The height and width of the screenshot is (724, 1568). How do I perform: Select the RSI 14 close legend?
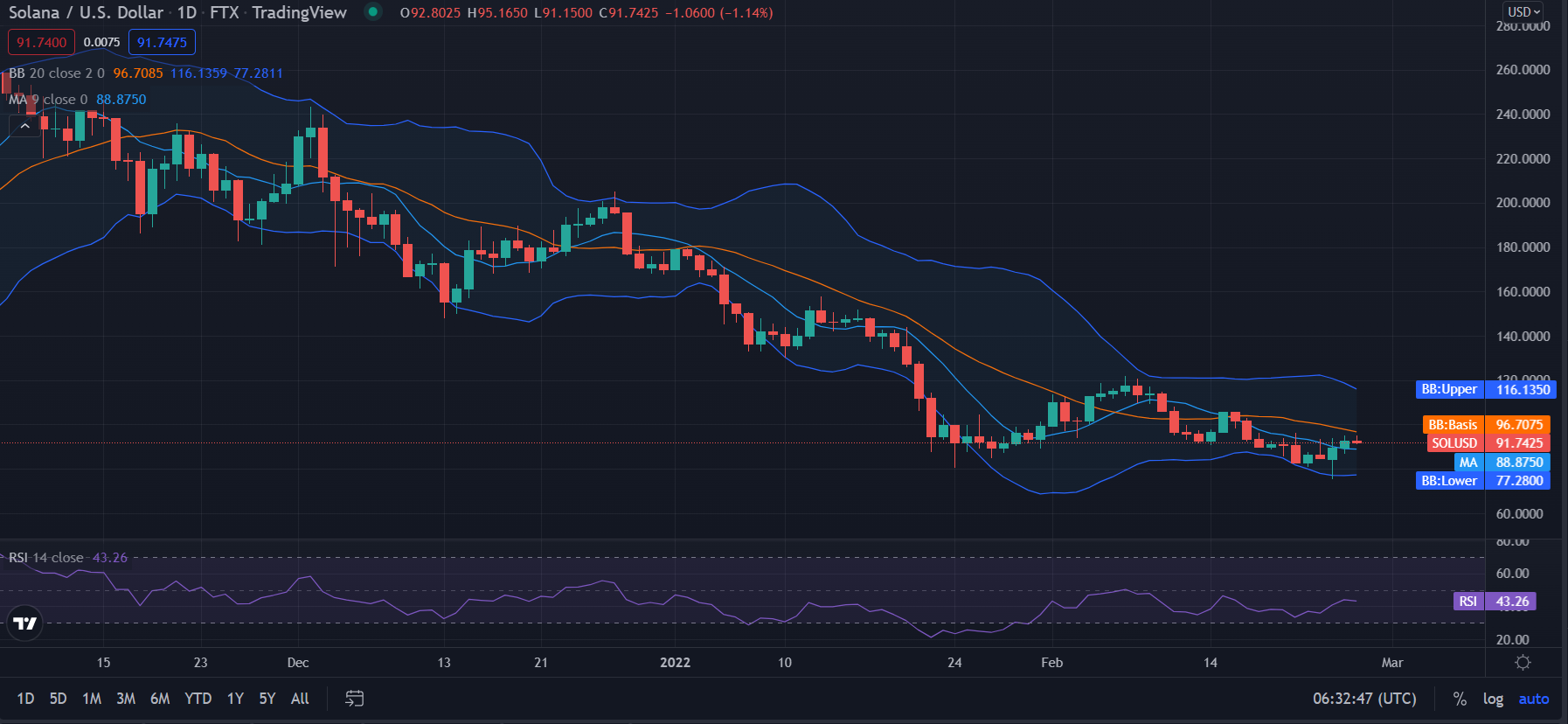click(45, 558)
